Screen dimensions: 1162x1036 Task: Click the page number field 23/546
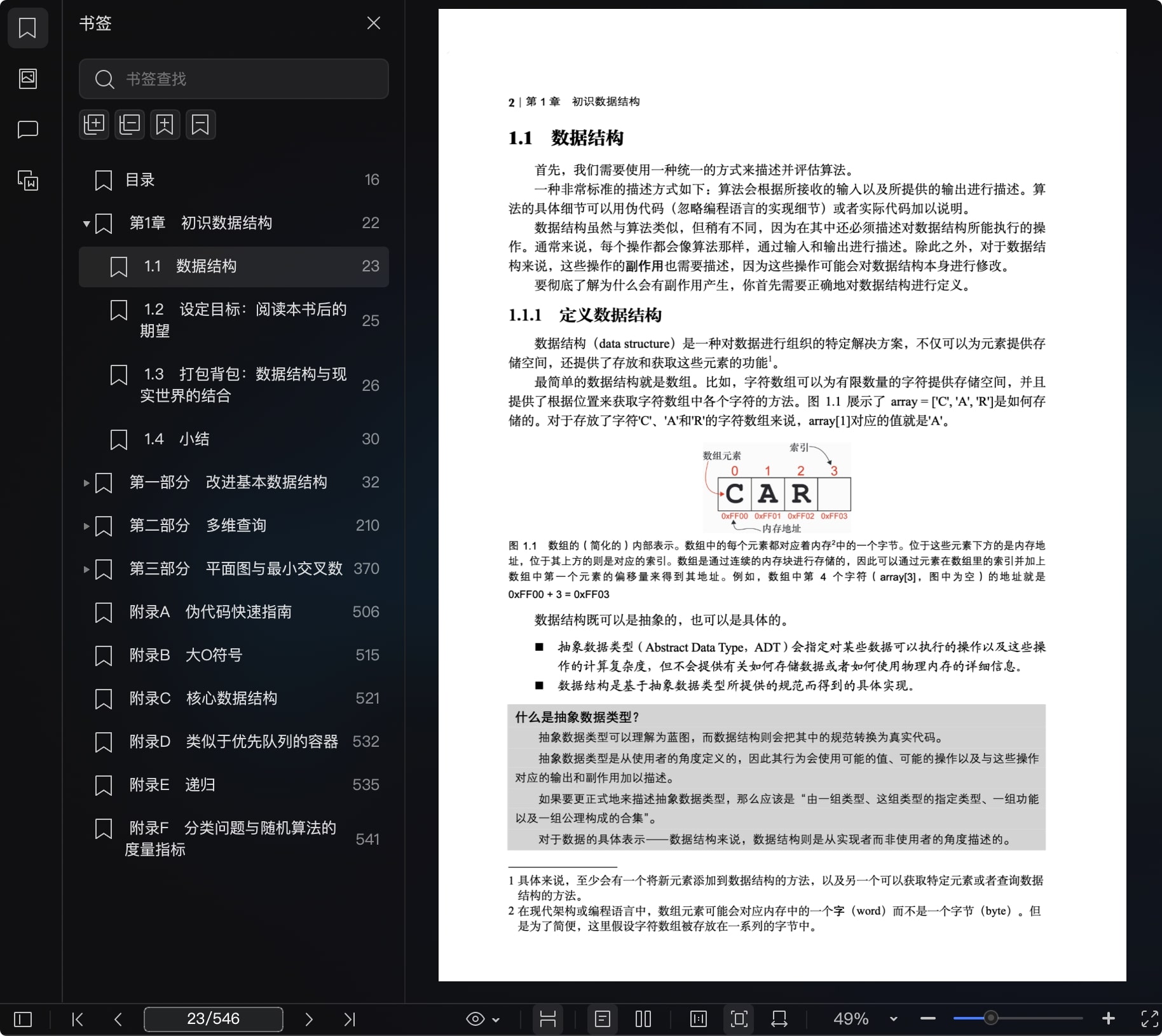214,1019
